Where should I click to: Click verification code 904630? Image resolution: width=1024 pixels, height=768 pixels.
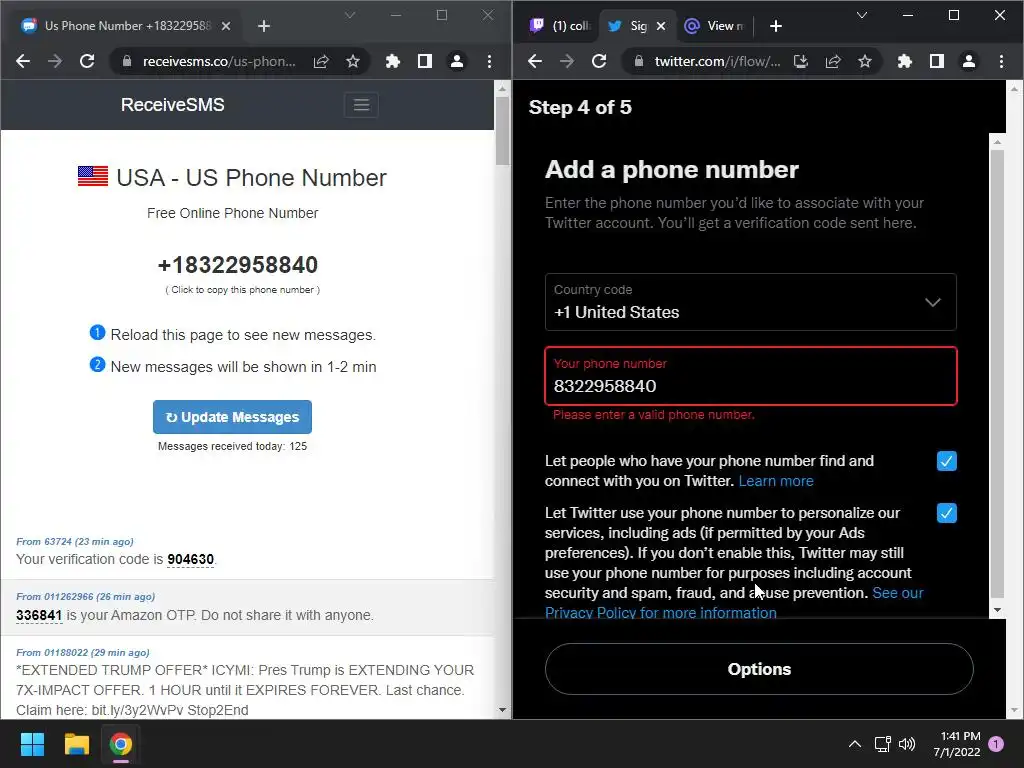pos(191,560)
